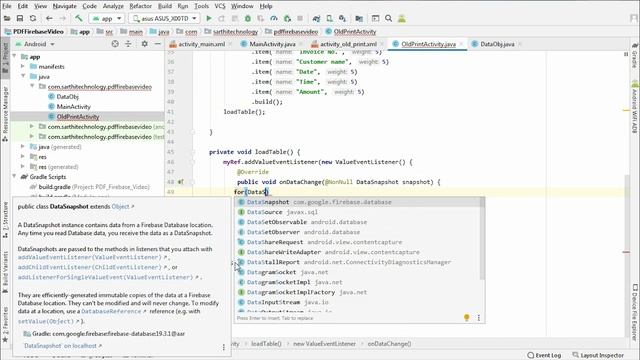Select DataSource javax.sql suggestion
This screenshot has width=640, height=360.
(359, 212)
